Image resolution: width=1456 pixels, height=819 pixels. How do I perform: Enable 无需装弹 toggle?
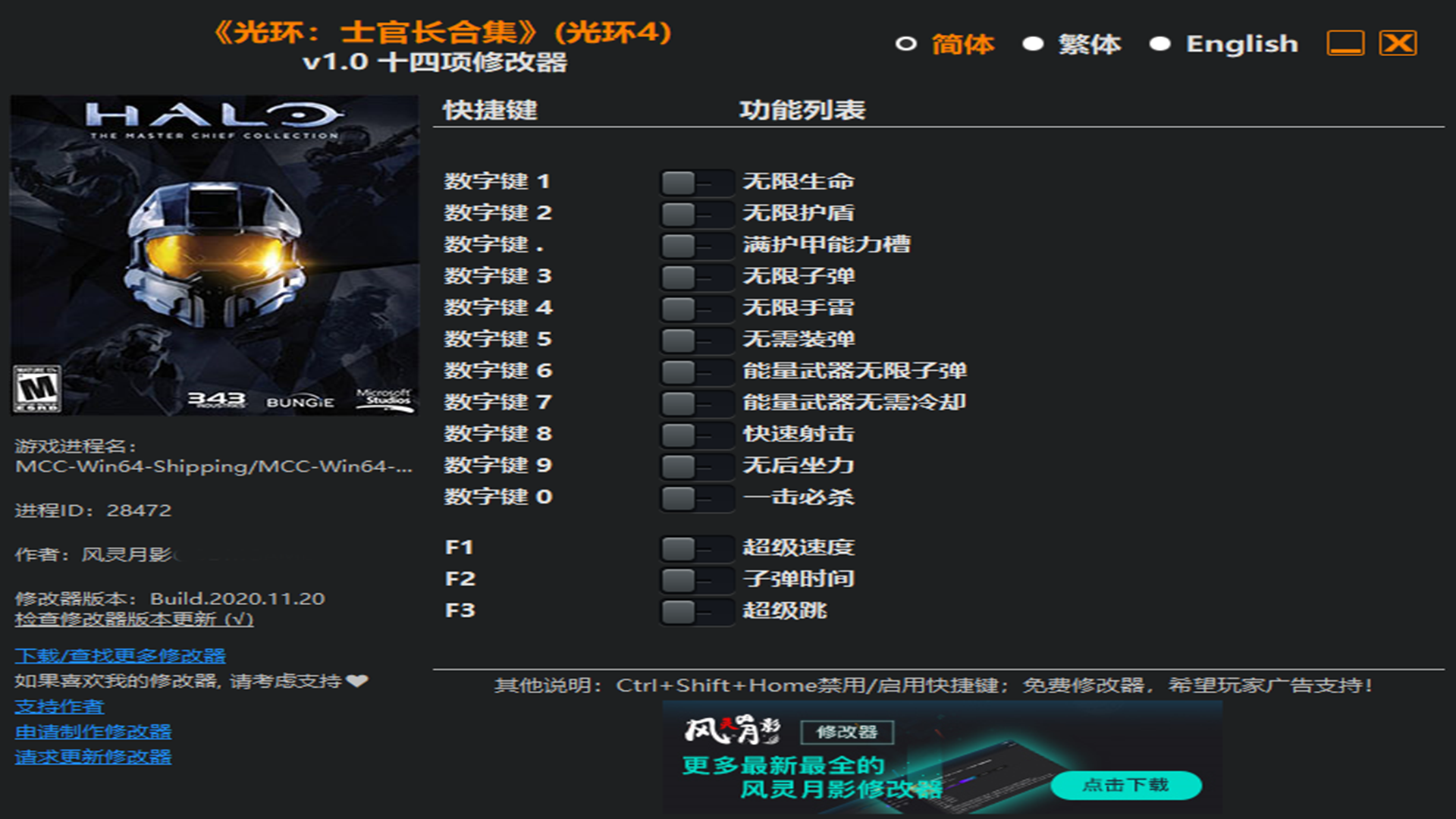click(x=695, y=340)
